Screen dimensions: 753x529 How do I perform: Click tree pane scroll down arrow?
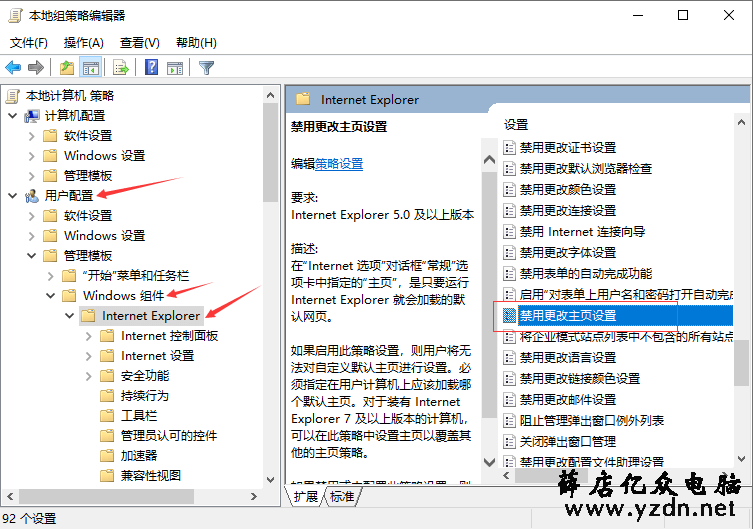click(x=270, y=480)
